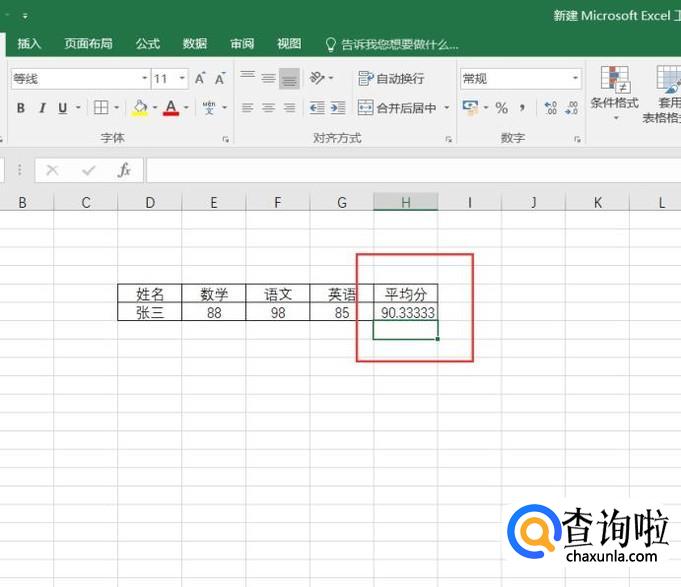Click the decrease font size icon
The height and width of the screenshot is (587, 681).
click(x=221, y=78)
